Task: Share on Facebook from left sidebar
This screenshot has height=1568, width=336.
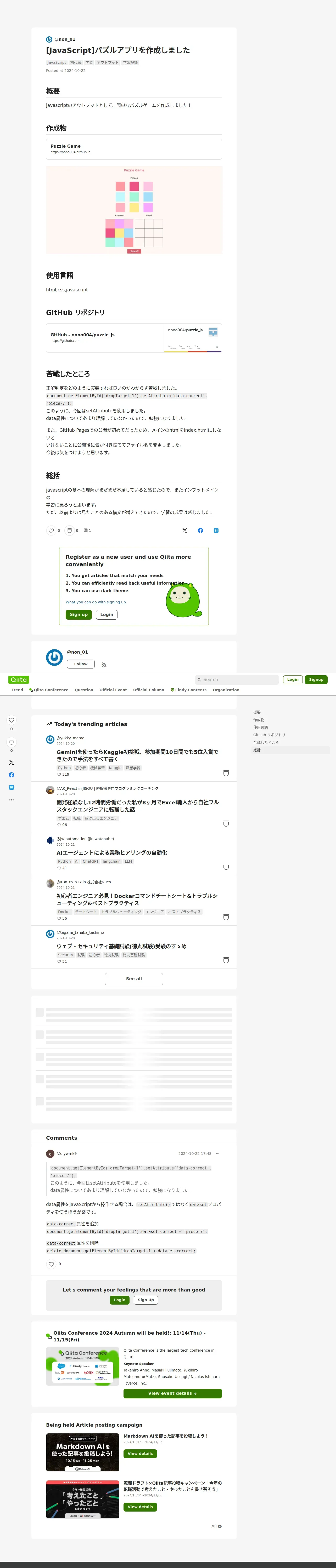Action: pyautogui.click(x=11, y=775)
